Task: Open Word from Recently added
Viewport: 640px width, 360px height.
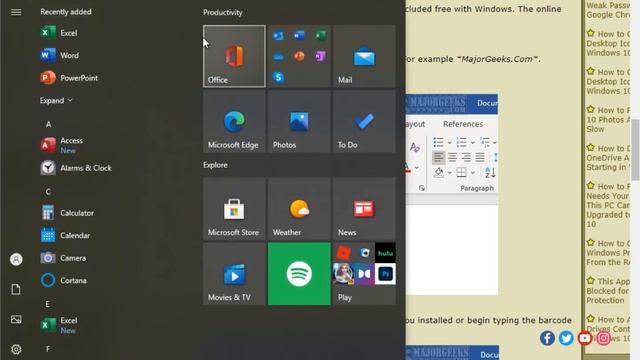Action: [60, 55]
